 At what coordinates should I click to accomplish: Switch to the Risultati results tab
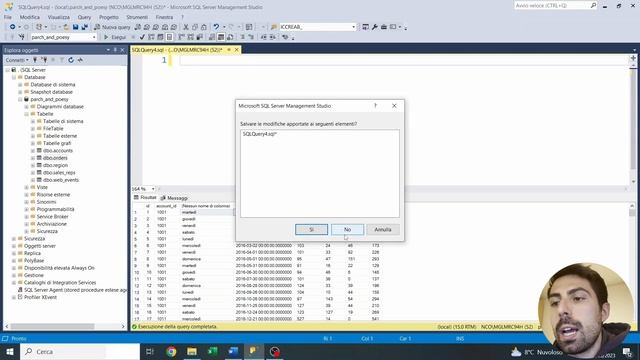pyautogui.click(x=145, y=198)
